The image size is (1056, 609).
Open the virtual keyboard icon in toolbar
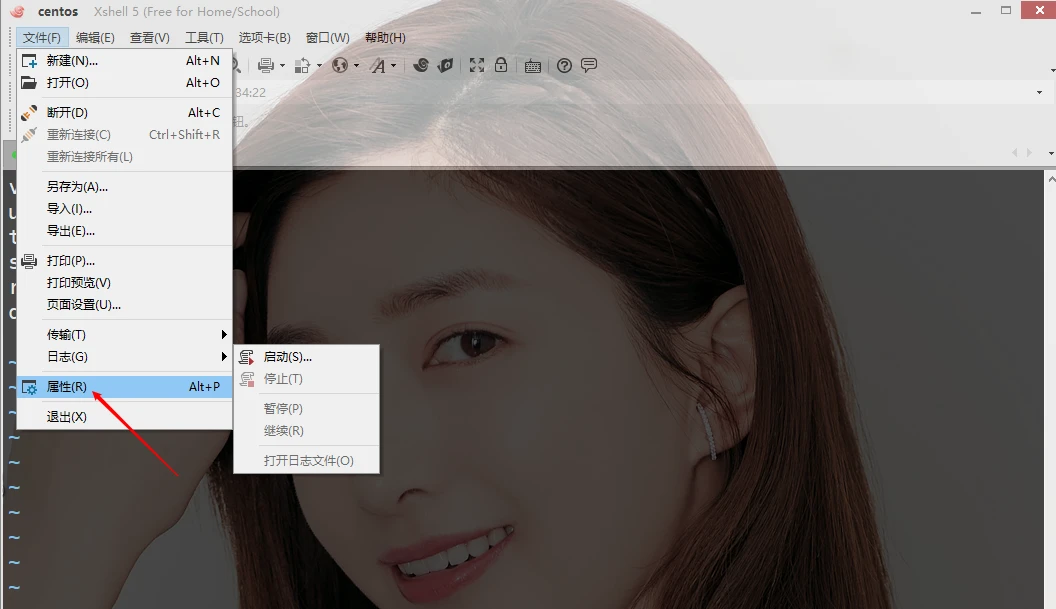click(533, 66)
